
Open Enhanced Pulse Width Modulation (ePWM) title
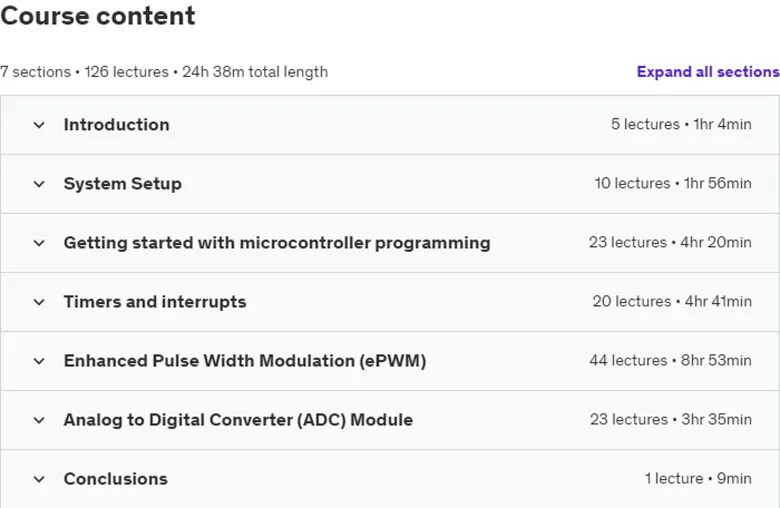245,361
